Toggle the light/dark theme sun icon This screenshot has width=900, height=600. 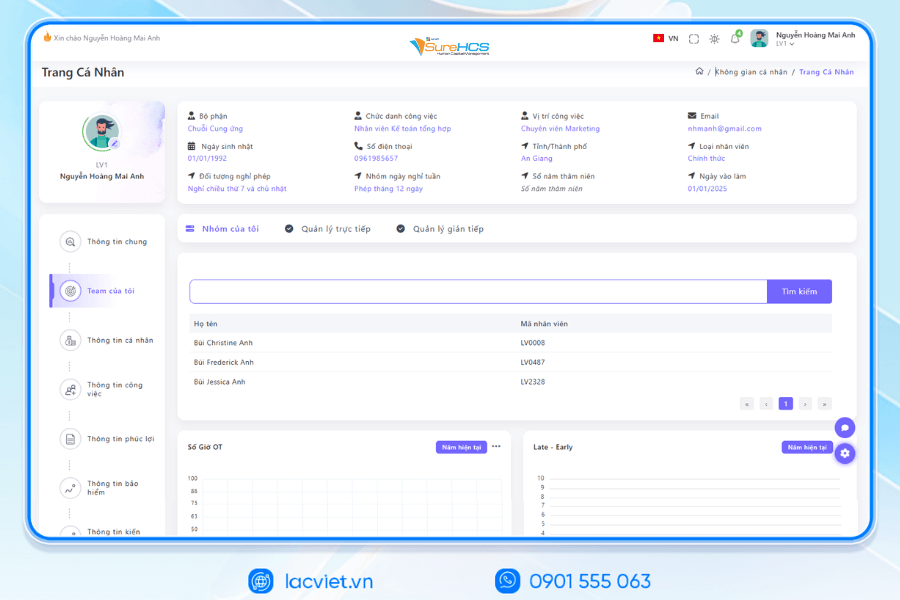tap(714, 39)
